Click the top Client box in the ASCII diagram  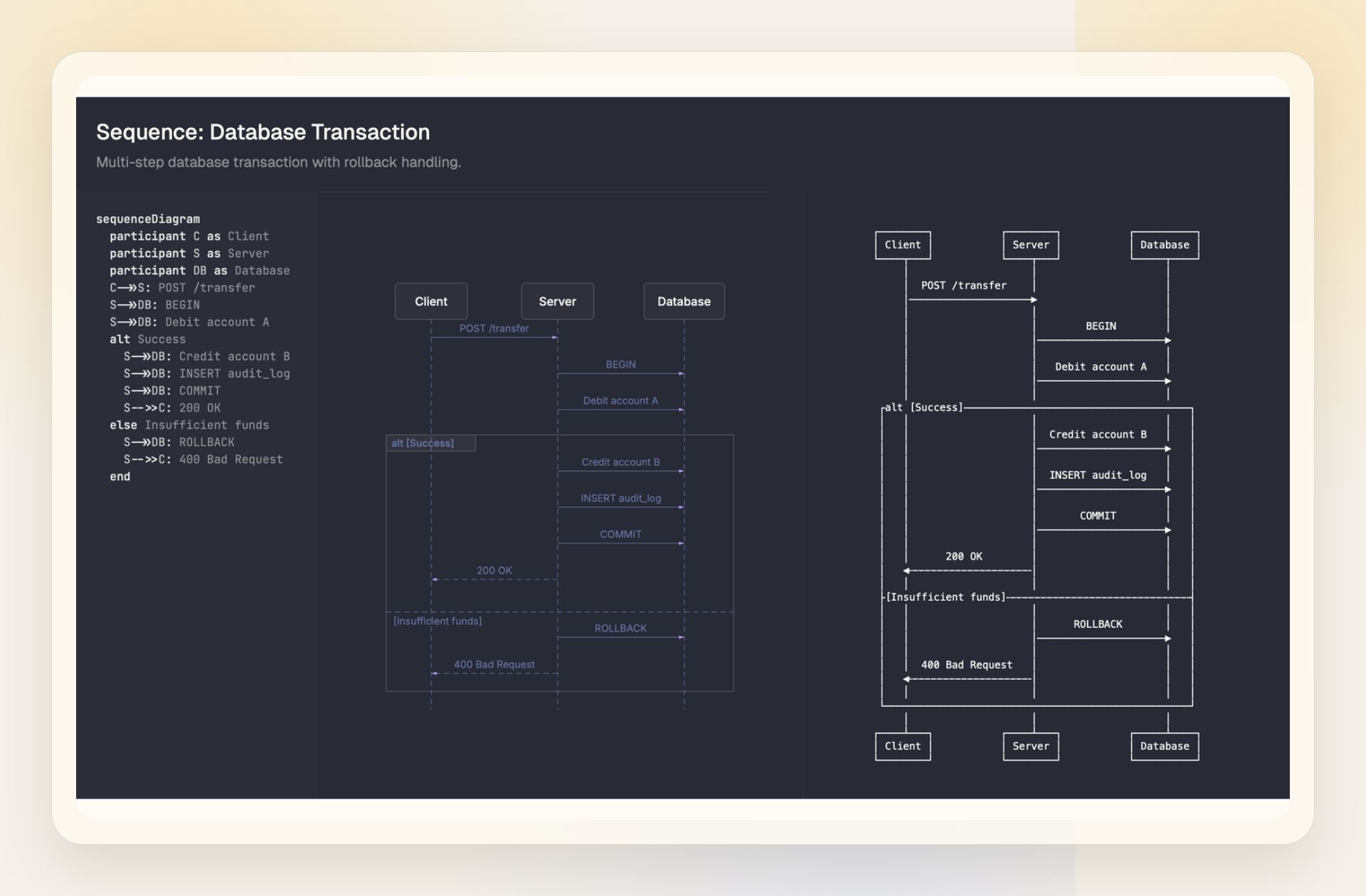pos(903,245)
